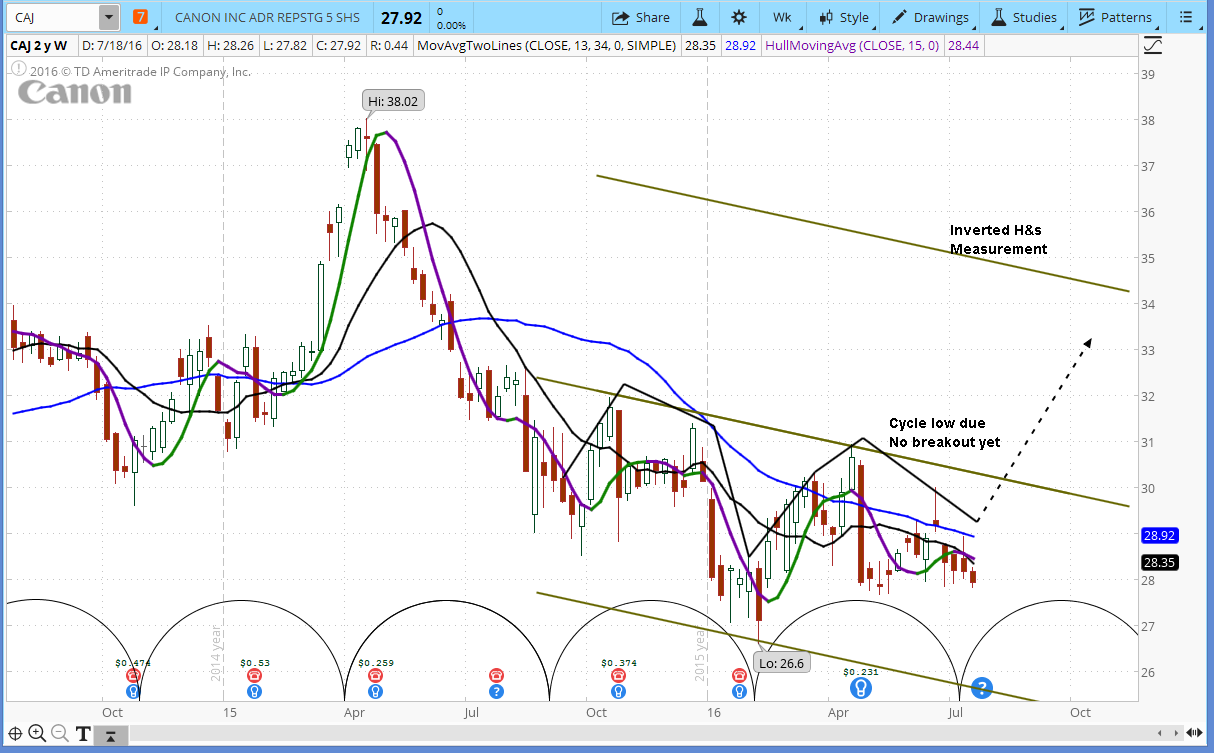Click the lightbulb icon below $0.474
This screenshot has height=753, width=1214.
[133, 691]
